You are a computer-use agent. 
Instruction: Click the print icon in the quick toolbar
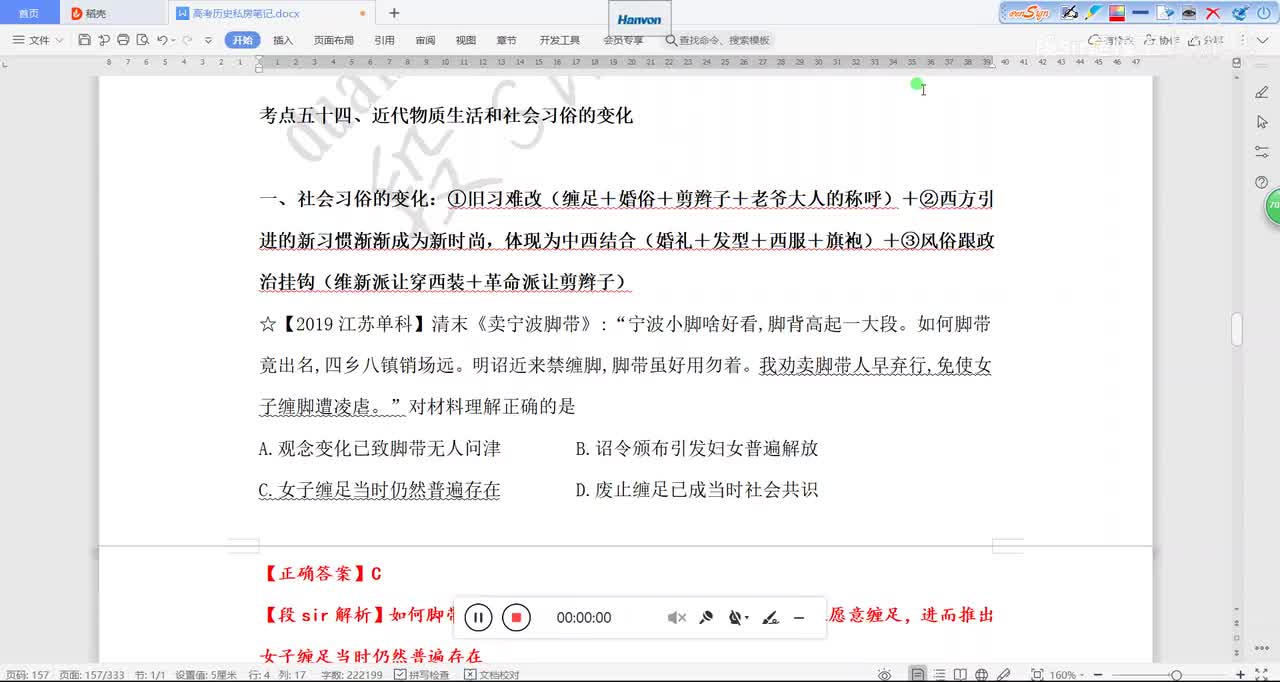(123, 40)
